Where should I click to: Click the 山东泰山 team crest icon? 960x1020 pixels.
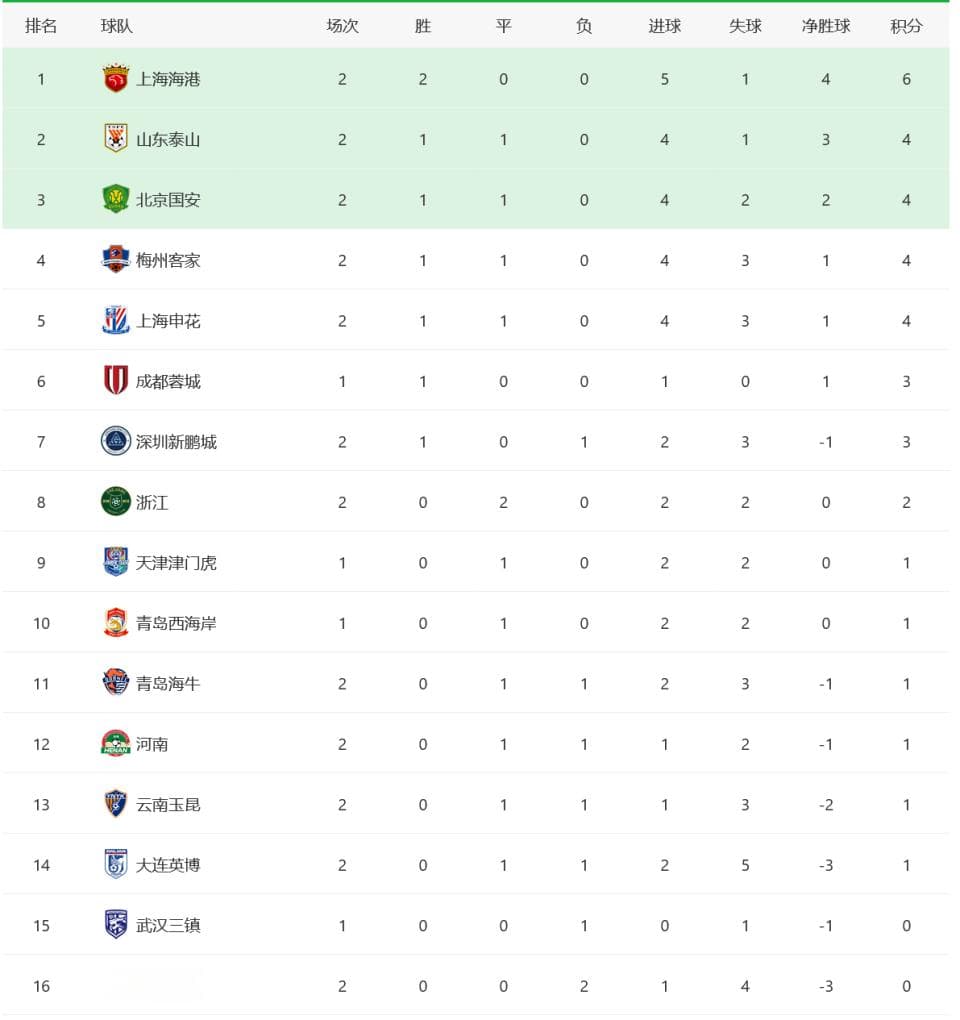point(116,139)
